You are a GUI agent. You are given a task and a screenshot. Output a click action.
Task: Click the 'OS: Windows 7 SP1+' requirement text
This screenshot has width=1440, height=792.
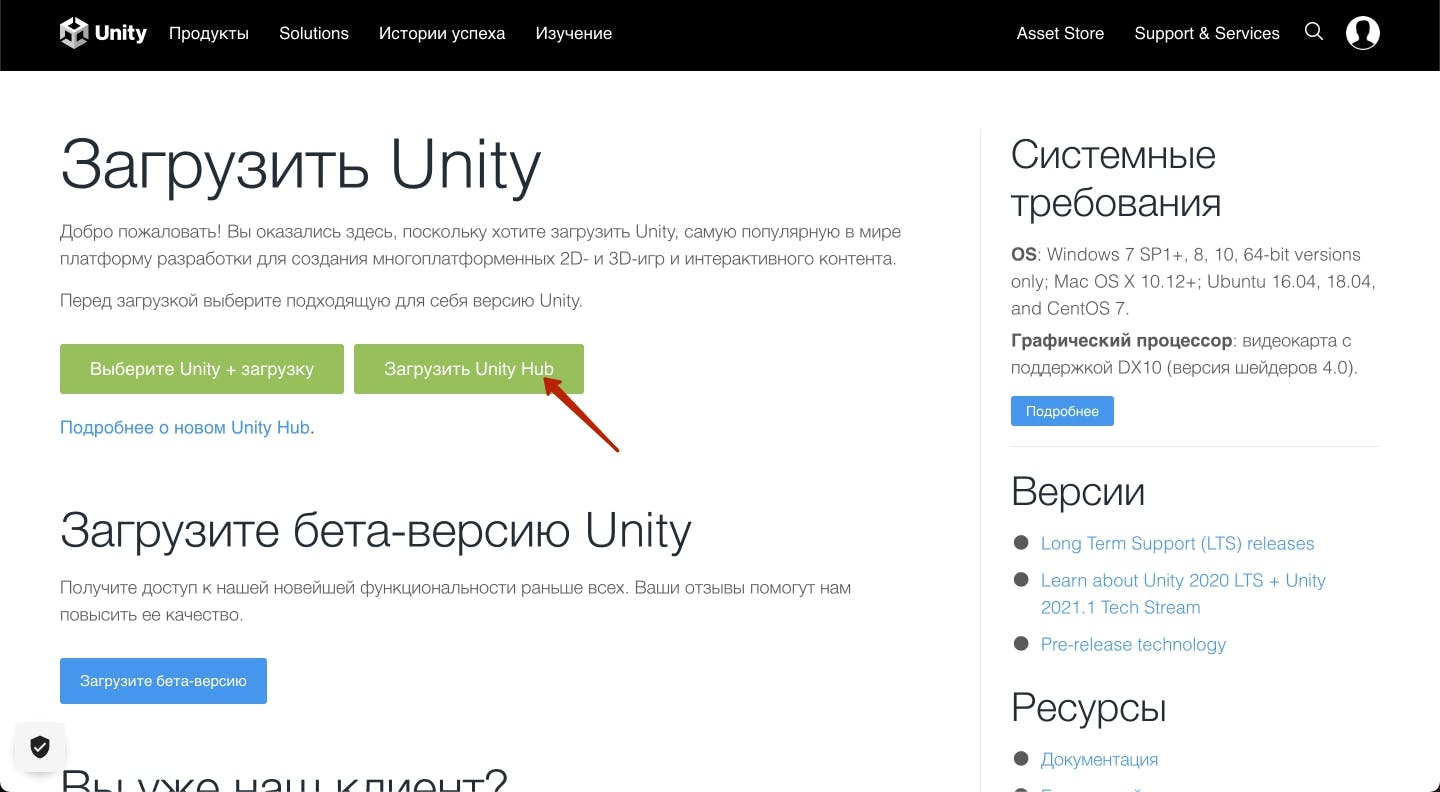pos(1193,281)
